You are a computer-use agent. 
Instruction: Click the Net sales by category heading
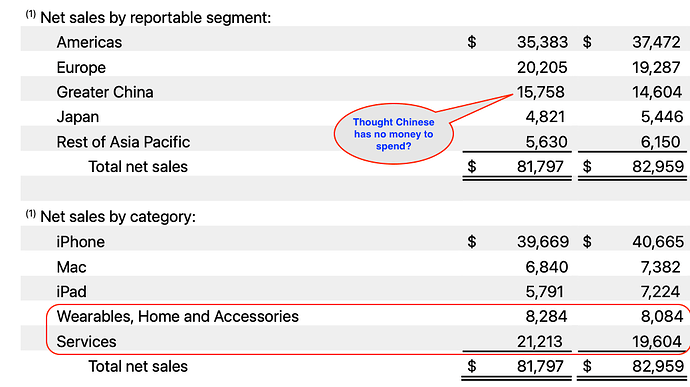click(x=117, y=217)
